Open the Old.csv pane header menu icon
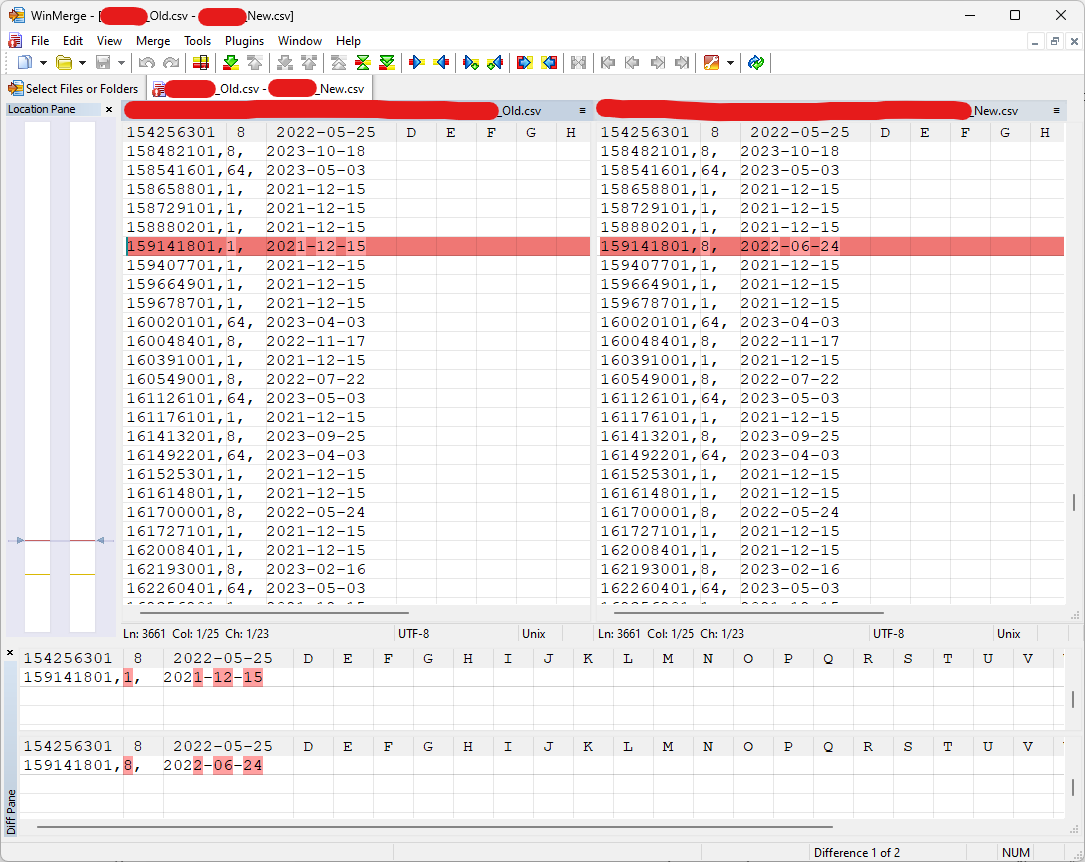Screen dimensions: 1085x862 pos(582,111)
